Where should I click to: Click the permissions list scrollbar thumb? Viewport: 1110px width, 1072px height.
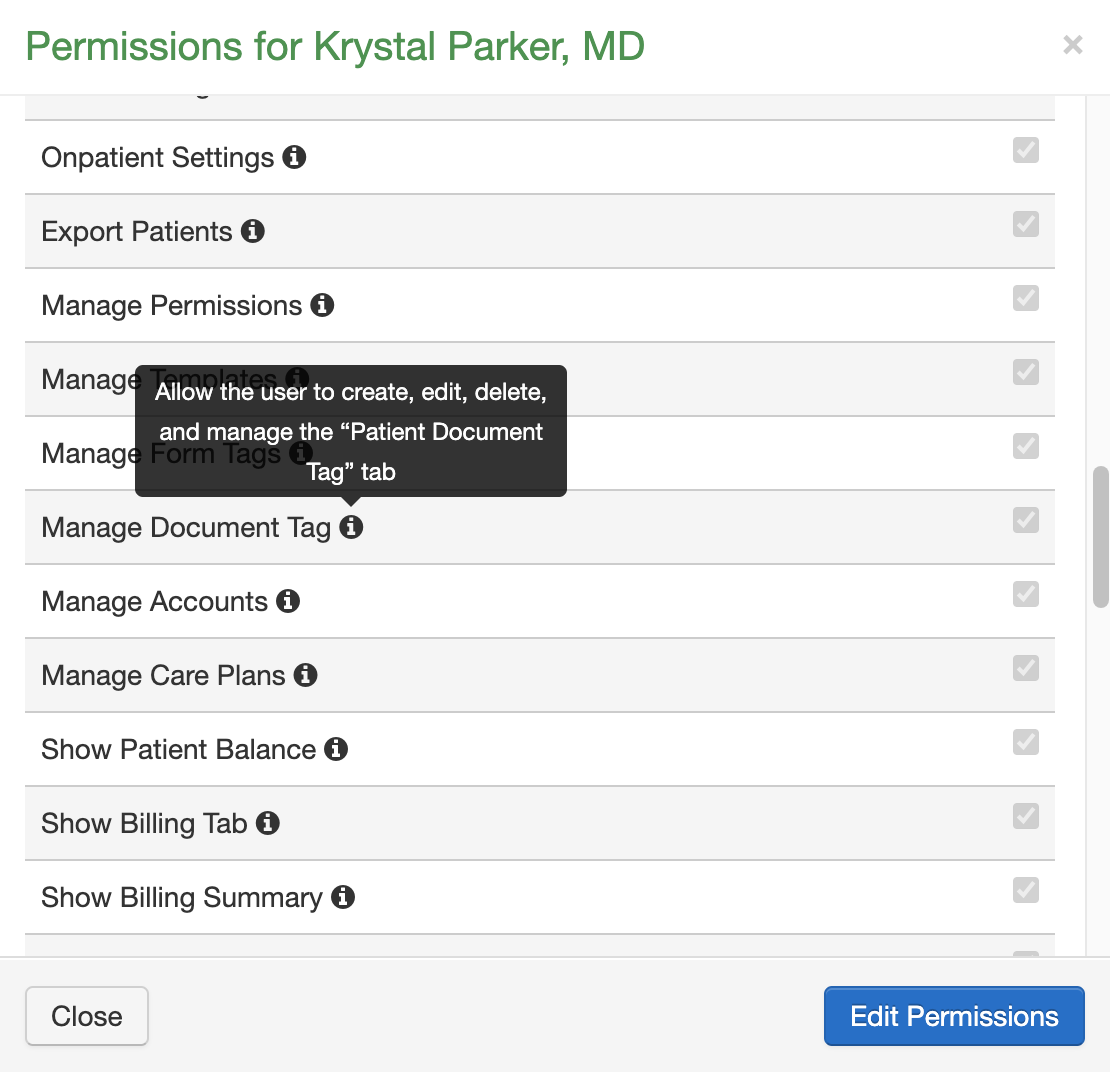click(1100, 536)
